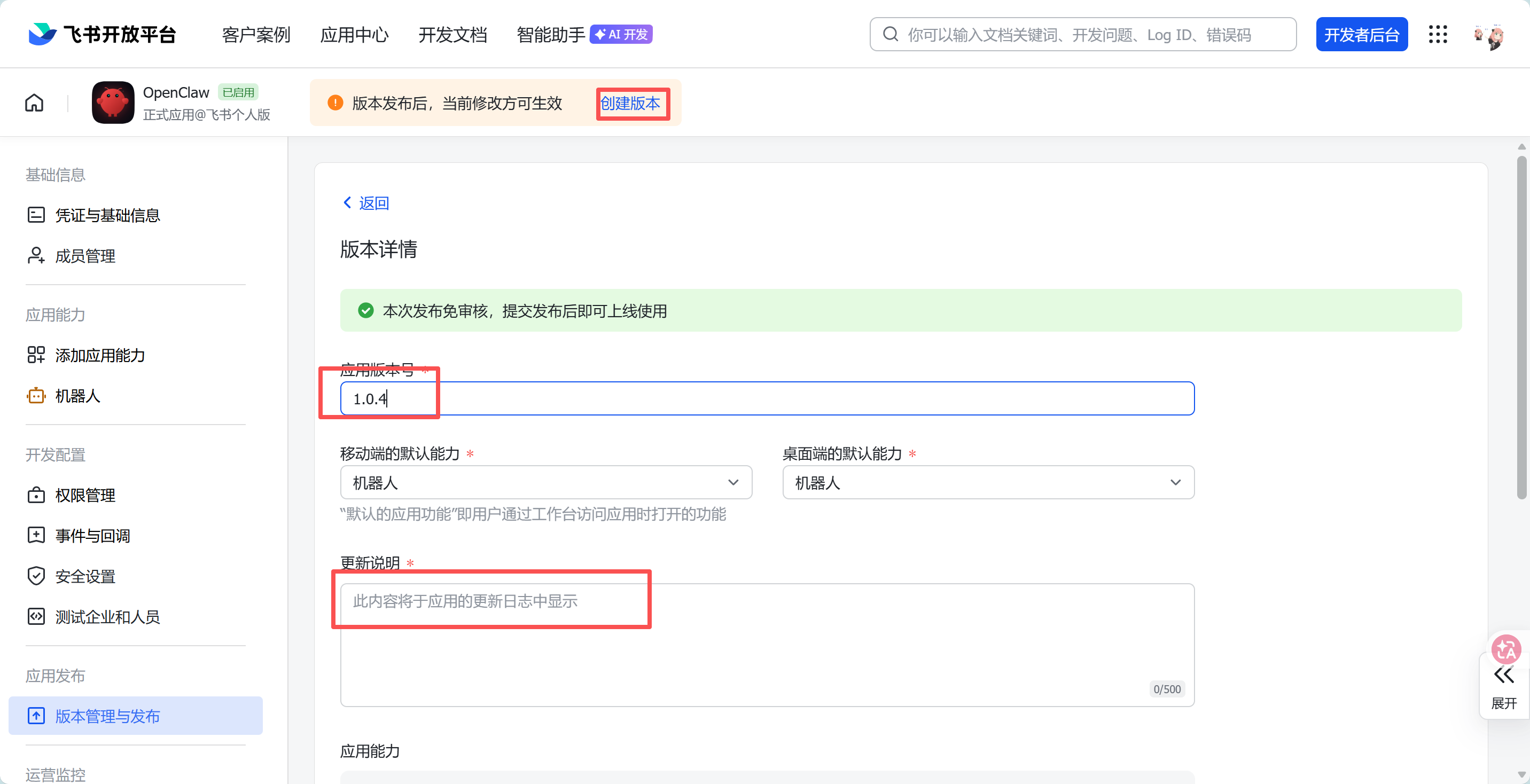Expand 移动端的默认能力 dropdown
Image resolution: width=1530 pixels, height=784 pixels.
pyautogui.click(x=545, y=482)
